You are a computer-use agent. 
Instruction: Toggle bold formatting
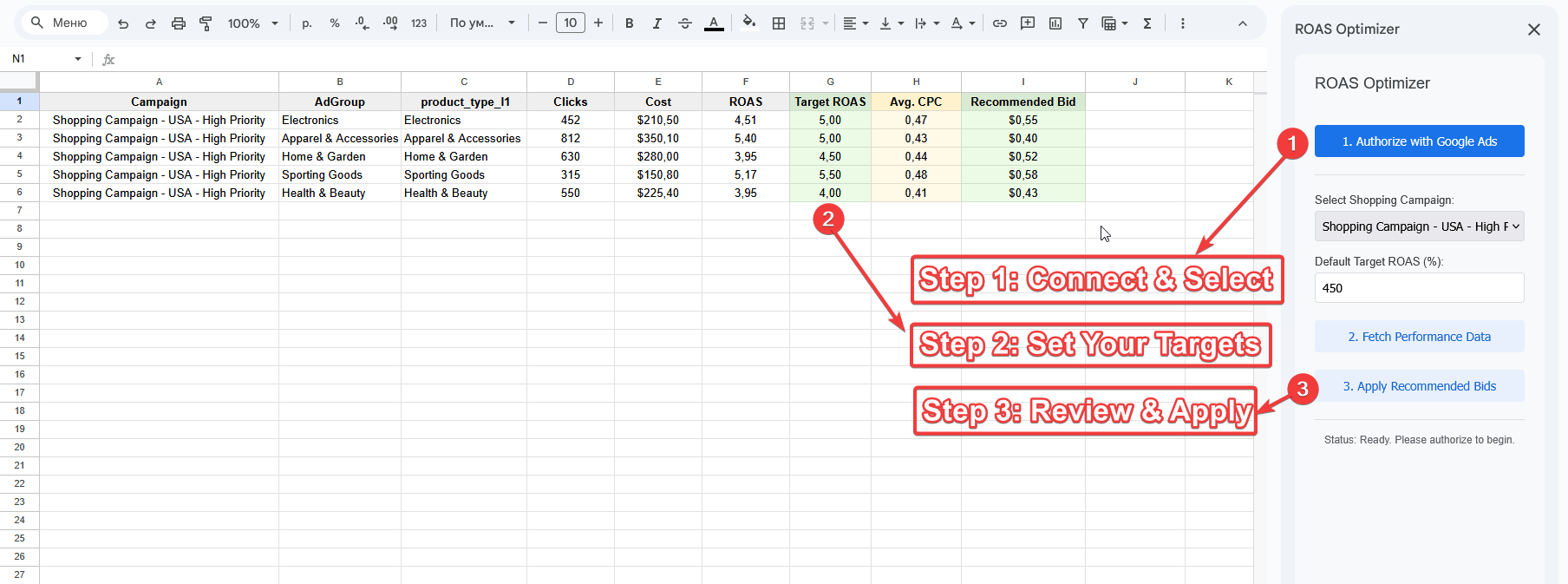click(629, 23)
